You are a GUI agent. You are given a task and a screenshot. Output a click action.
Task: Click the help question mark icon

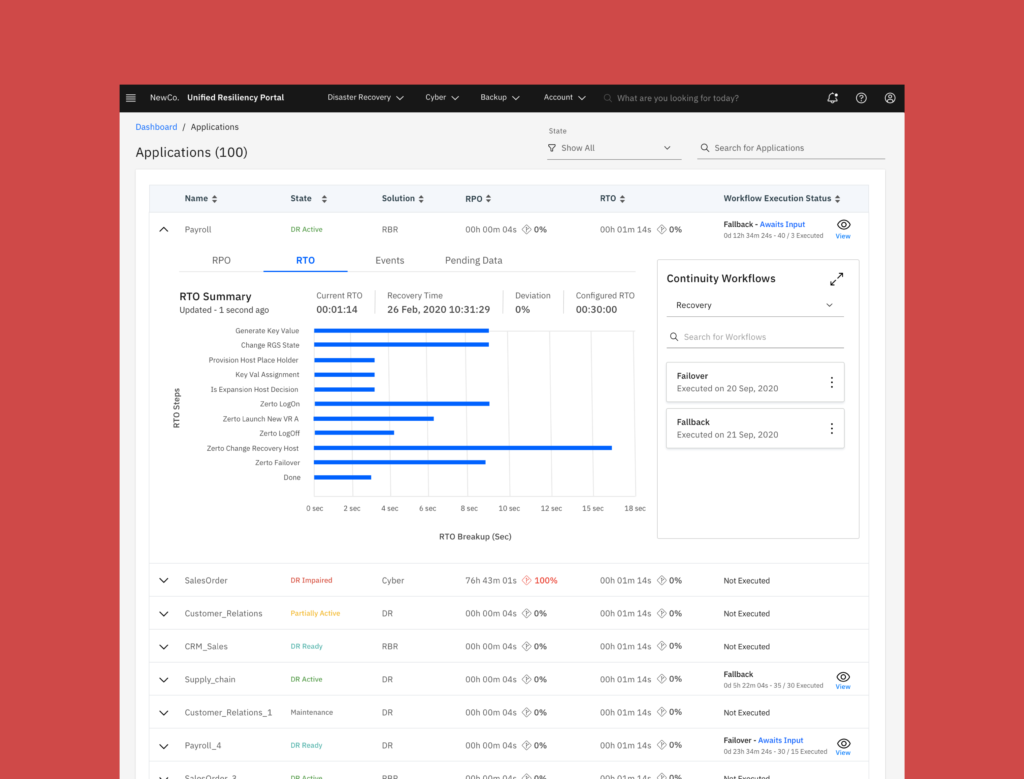[861, 98]
